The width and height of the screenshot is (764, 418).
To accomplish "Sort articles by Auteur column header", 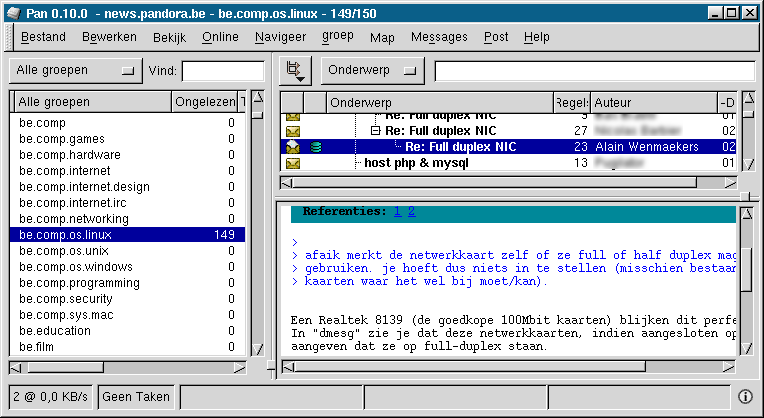I will click(x=654, y=103).
